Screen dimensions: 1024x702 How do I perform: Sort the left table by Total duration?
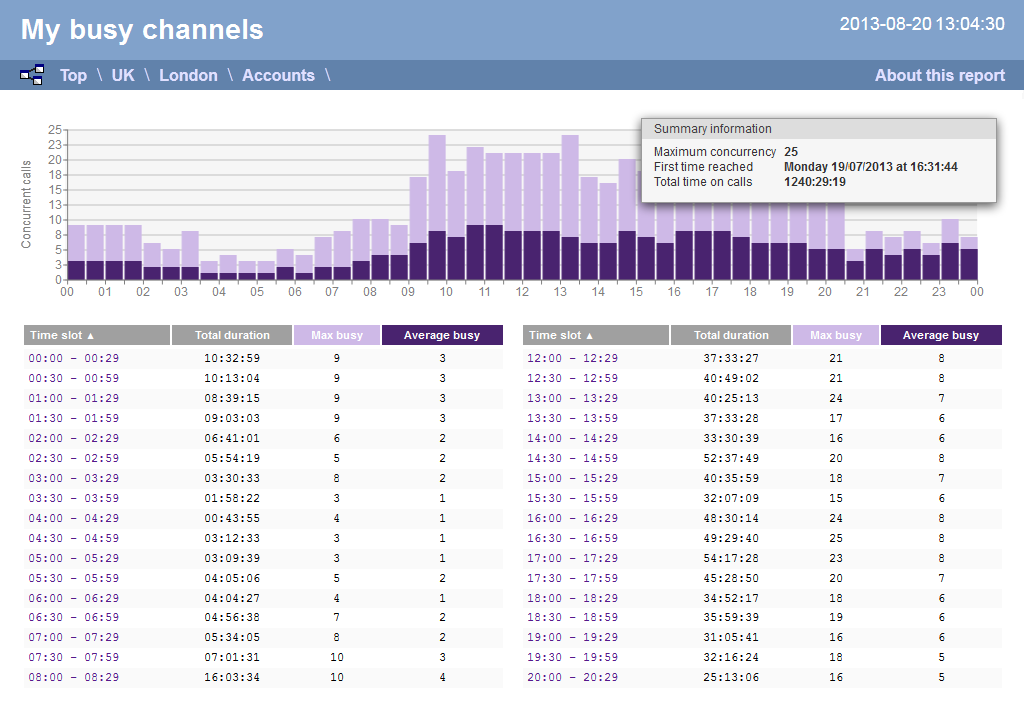[x=232, y=335]
